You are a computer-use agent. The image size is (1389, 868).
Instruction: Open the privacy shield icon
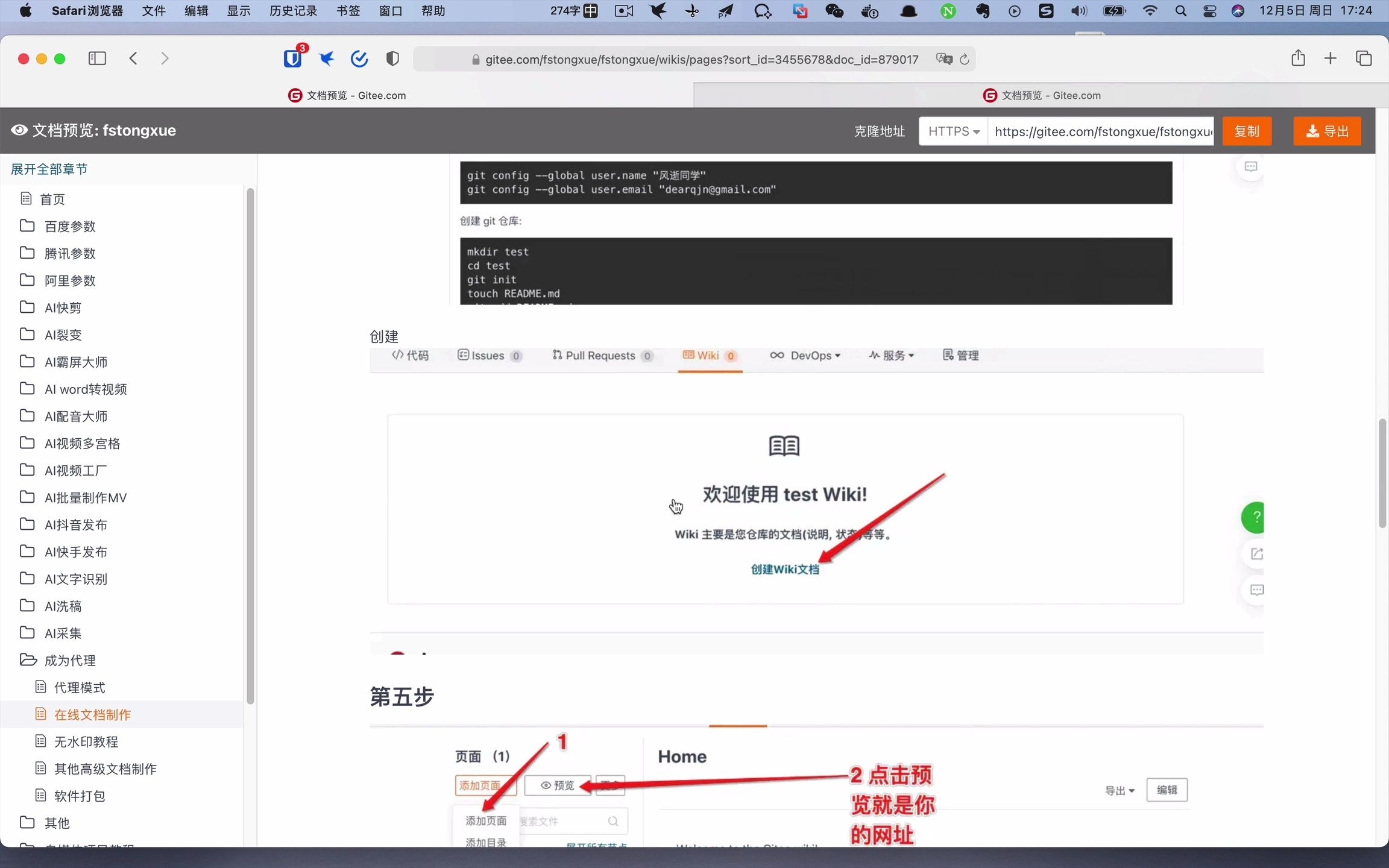pyautogui.click(x=392, y=58)
